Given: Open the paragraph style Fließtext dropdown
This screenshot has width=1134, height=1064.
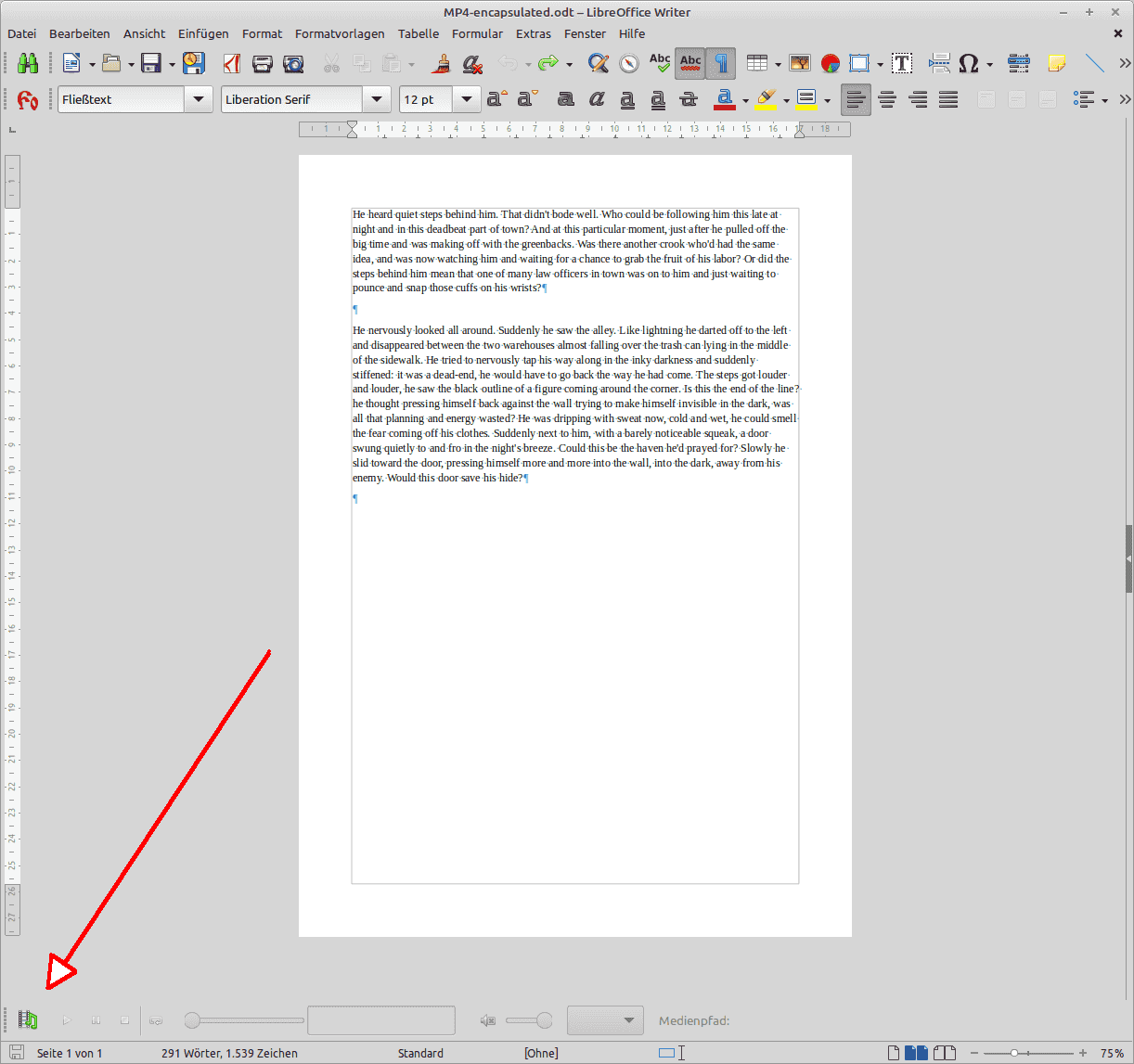Looking at the screenshot, I should tap(199, 99).
